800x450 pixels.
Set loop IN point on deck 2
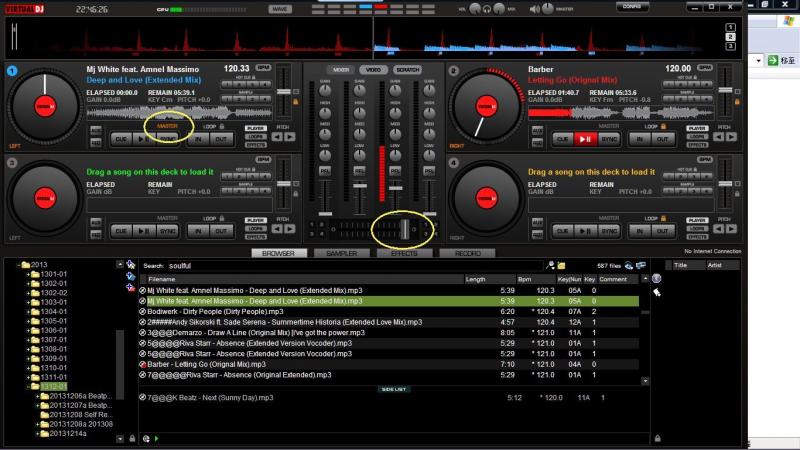tap(638, 139)
